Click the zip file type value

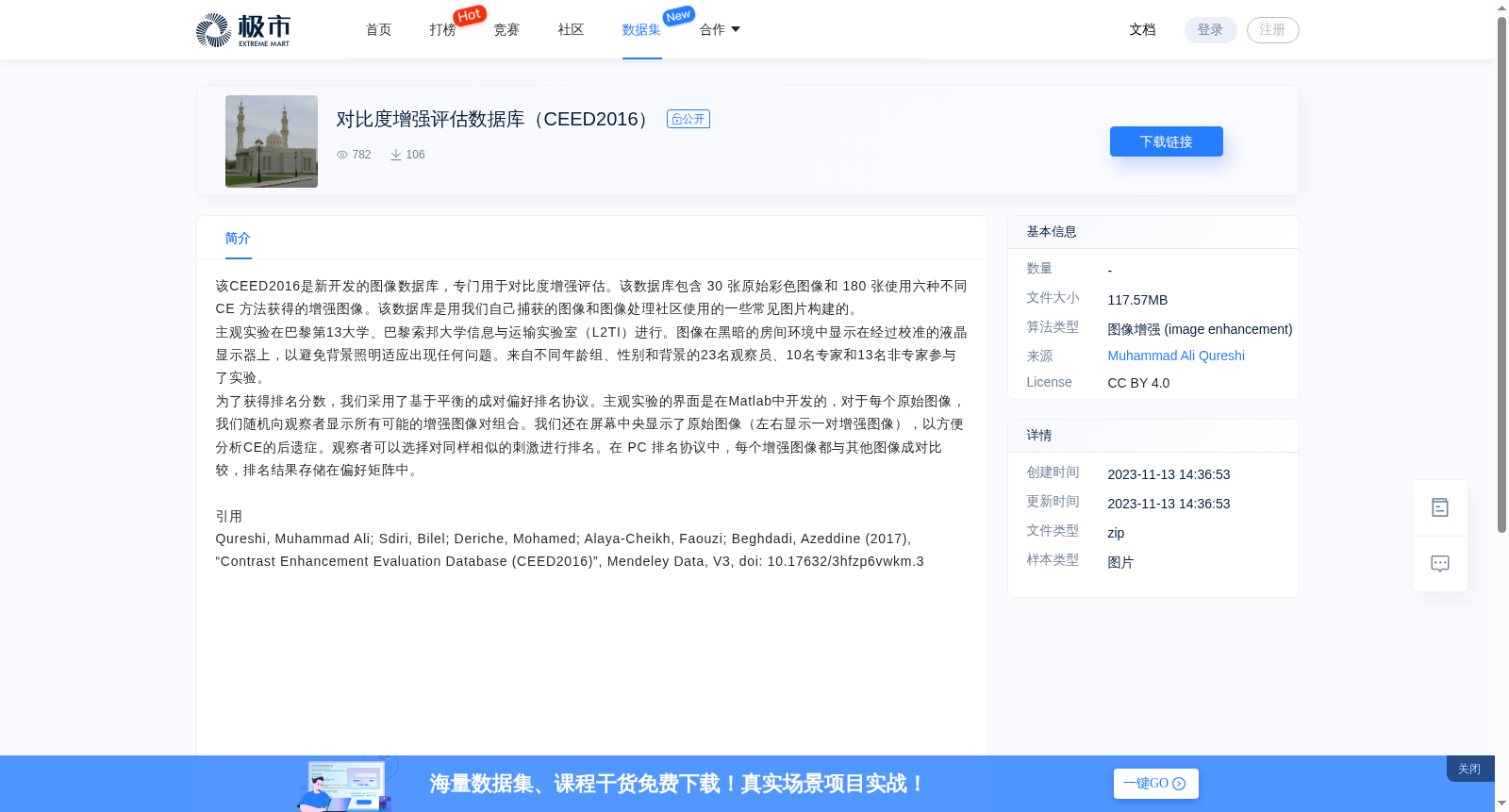[1117, 533]
